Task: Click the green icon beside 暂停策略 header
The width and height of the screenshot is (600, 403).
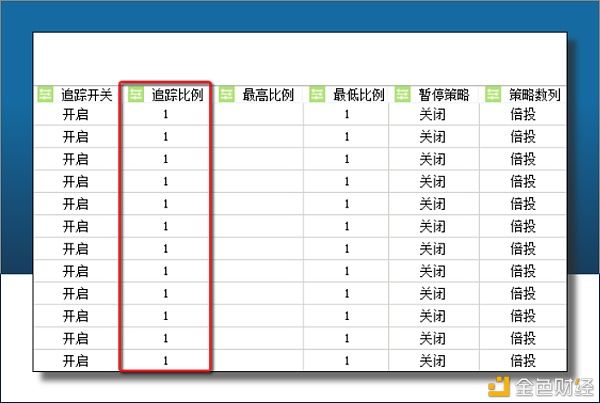Action: pos(403,95)
